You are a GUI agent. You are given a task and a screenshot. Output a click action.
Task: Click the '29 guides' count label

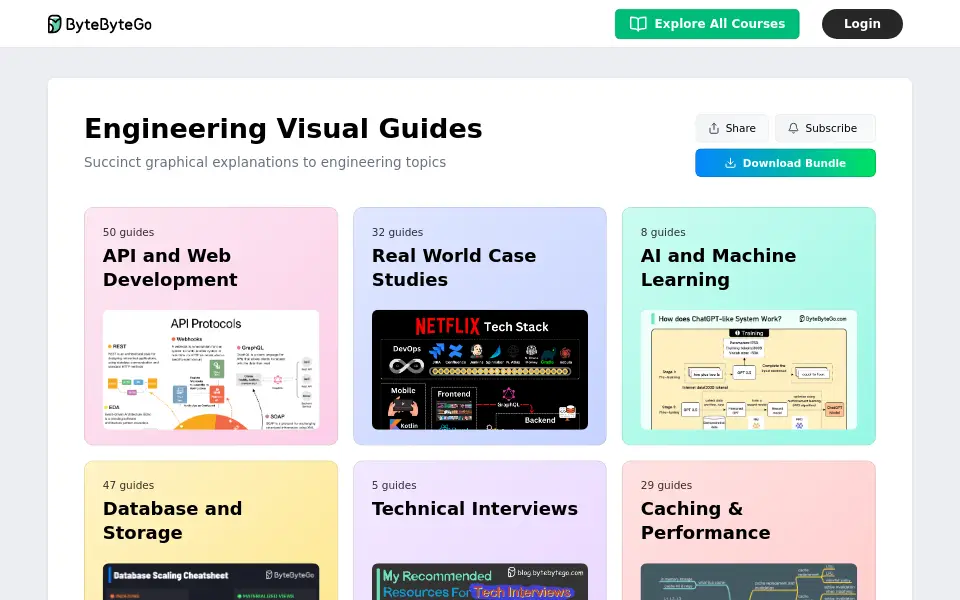click(x=666, y=485)
